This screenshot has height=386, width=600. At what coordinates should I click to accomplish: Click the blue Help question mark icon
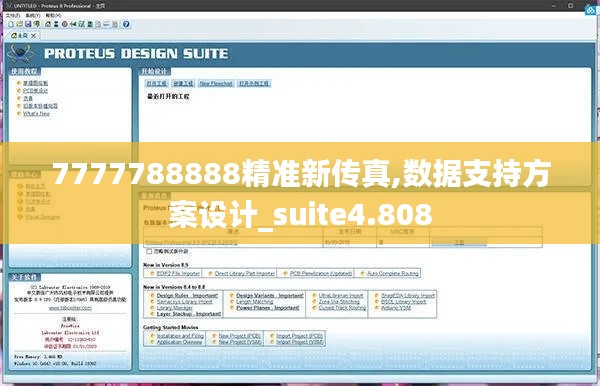126,24
